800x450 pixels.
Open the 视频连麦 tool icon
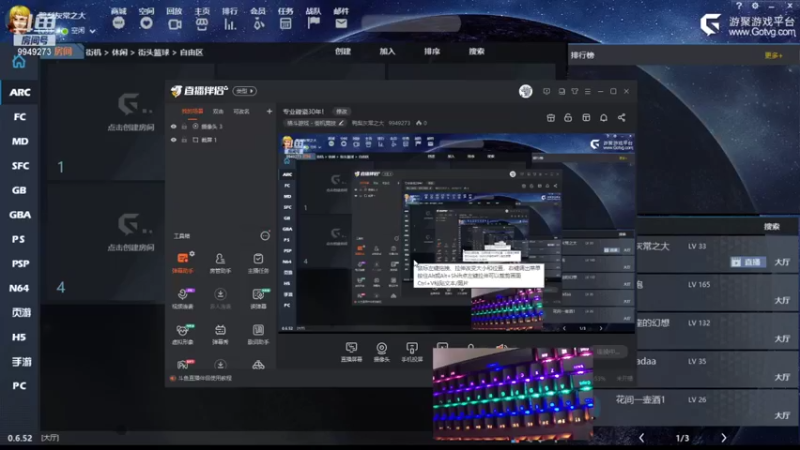pyautogui.click(x=183, y=298)
